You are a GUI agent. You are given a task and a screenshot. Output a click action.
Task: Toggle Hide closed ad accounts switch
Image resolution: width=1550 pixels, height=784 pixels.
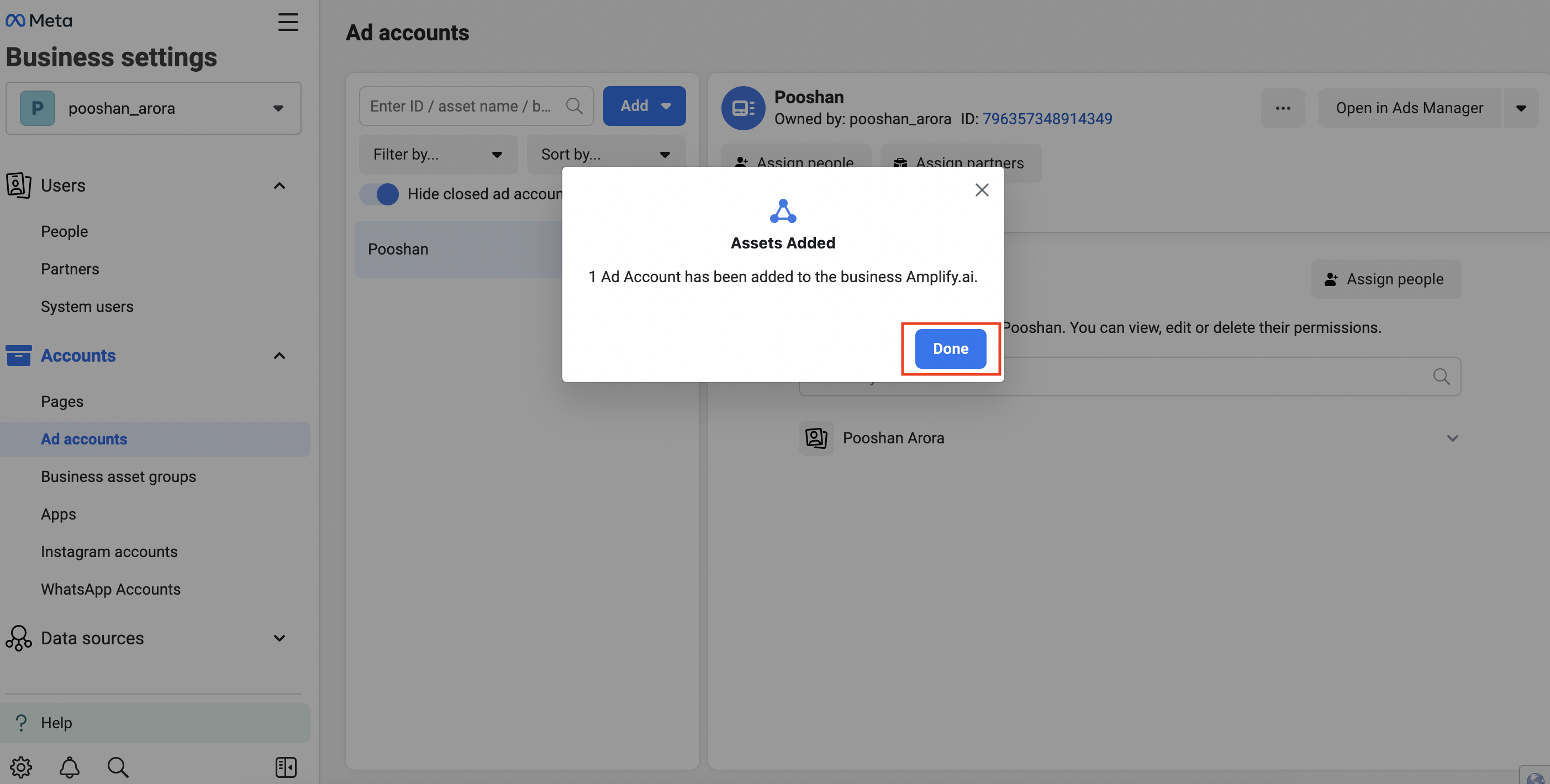tap(379, 194)
